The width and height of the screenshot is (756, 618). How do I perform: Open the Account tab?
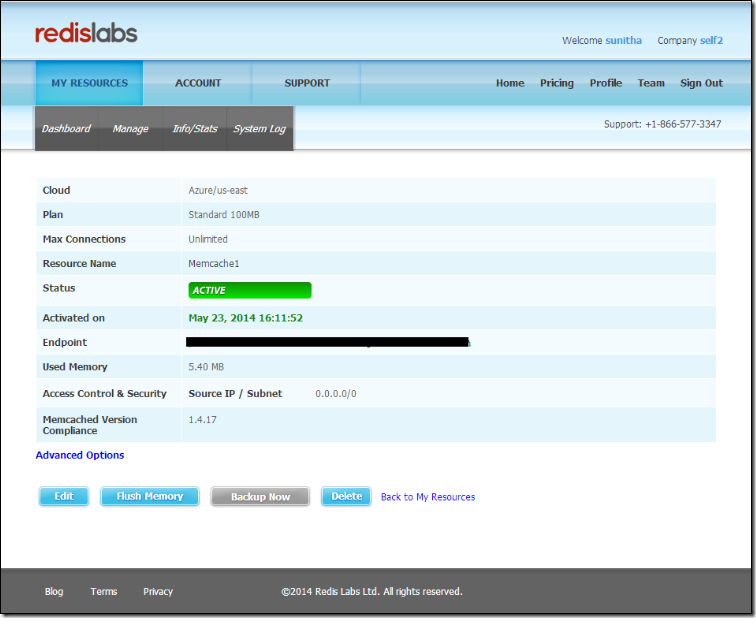click(198, 83)
